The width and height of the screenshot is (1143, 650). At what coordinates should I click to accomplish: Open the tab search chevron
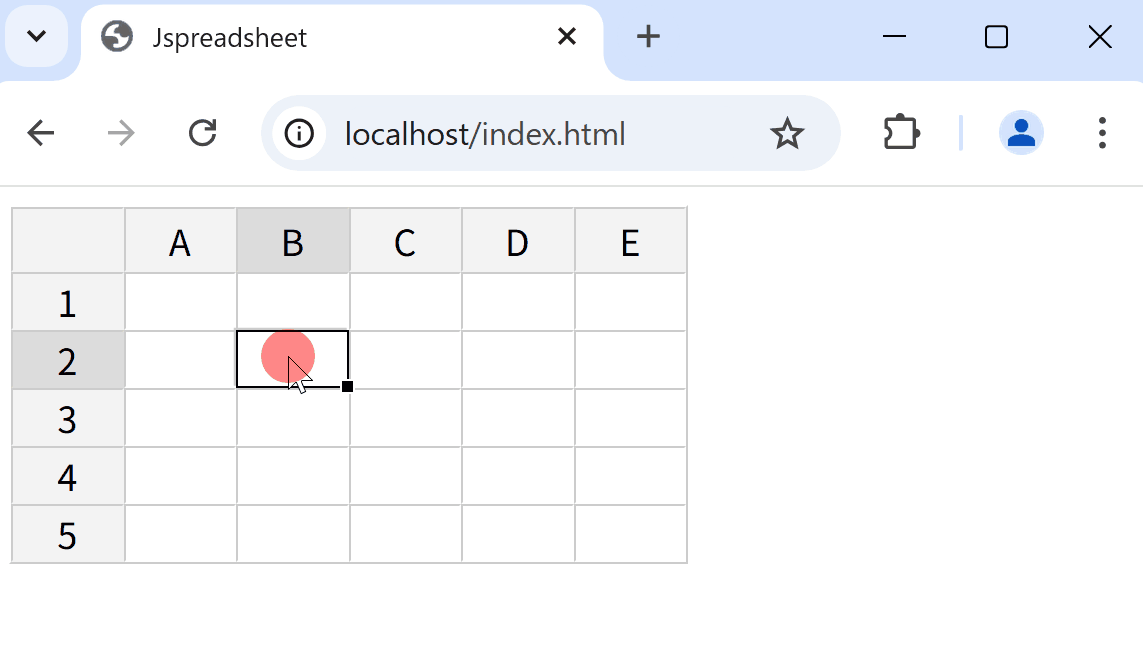coord(37,36)
